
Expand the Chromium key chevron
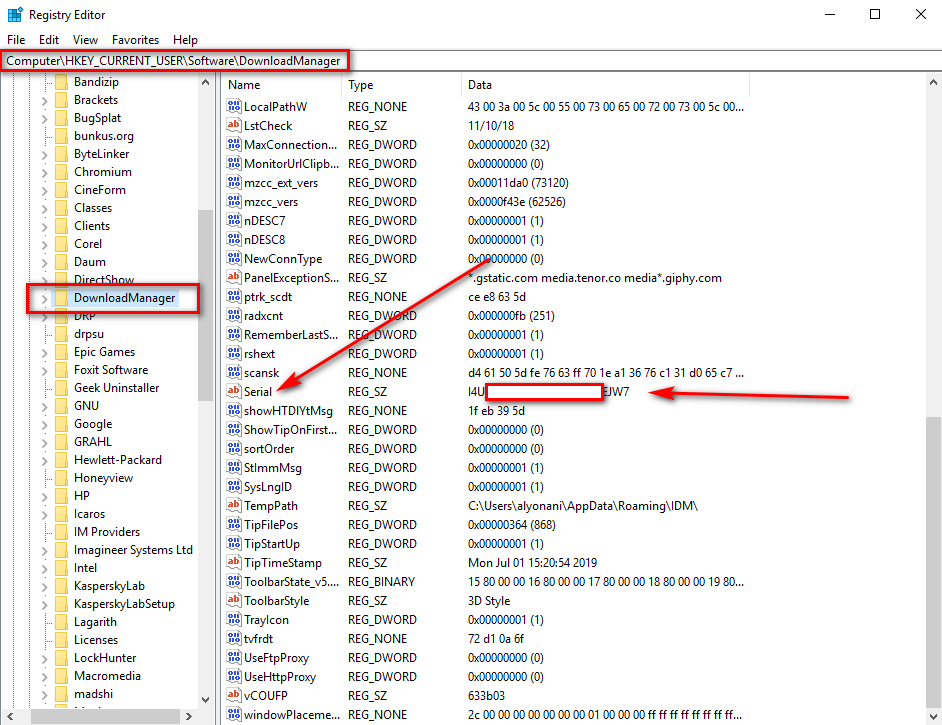(44, 172)
